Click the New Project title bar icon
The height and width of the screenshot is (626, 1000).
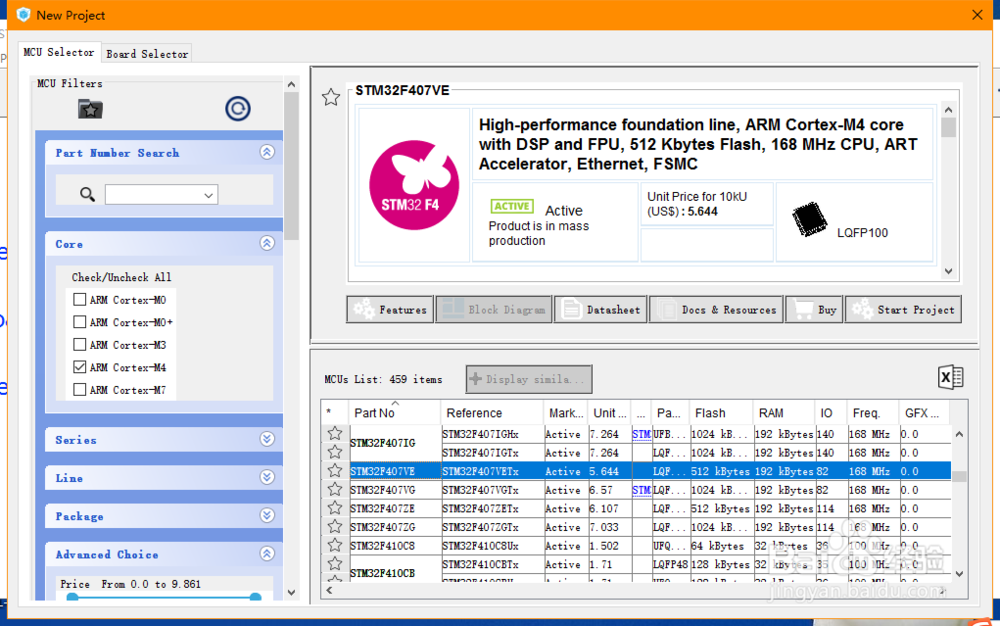[23, 15]
